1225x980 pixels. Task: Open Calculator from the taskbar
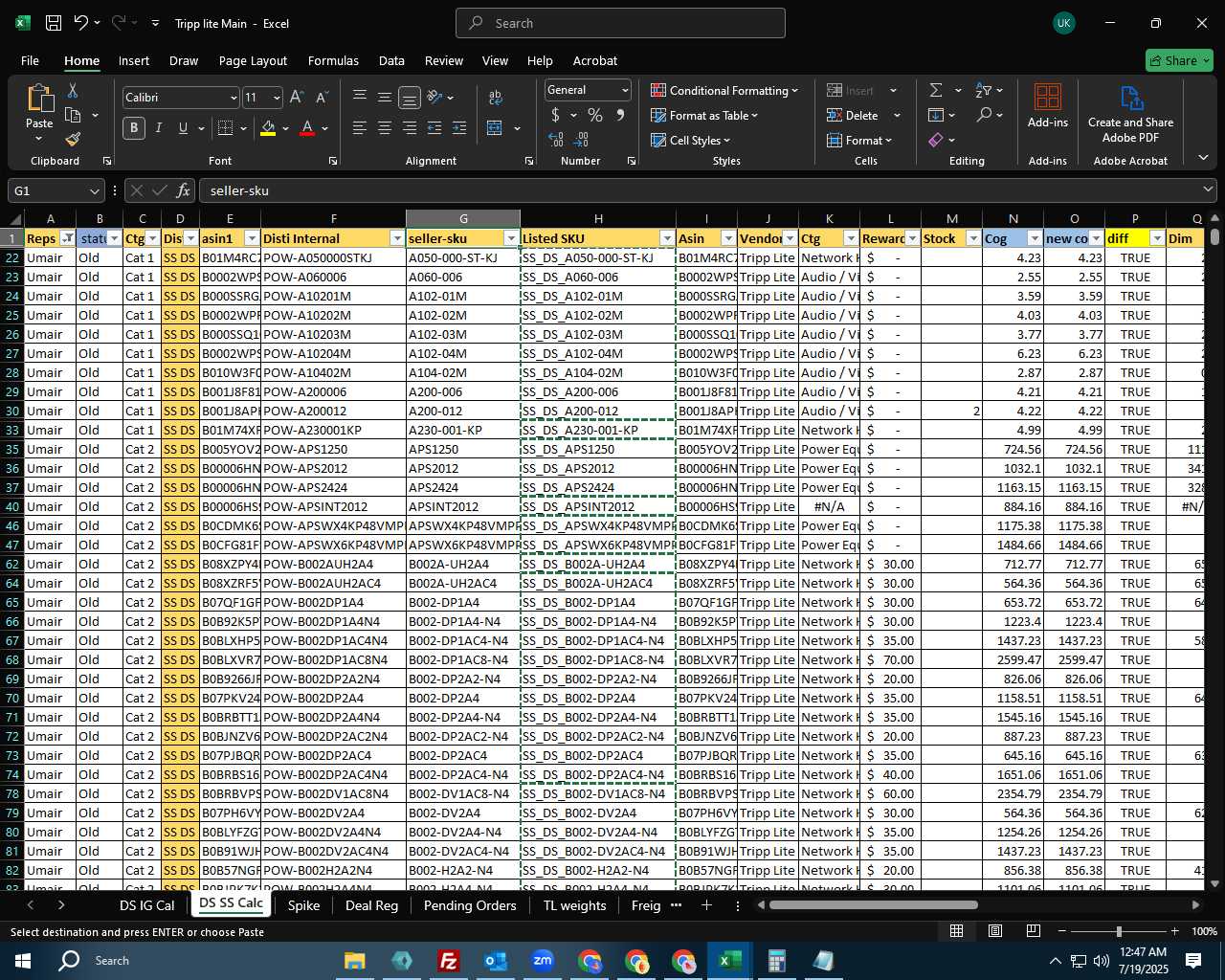776,961
